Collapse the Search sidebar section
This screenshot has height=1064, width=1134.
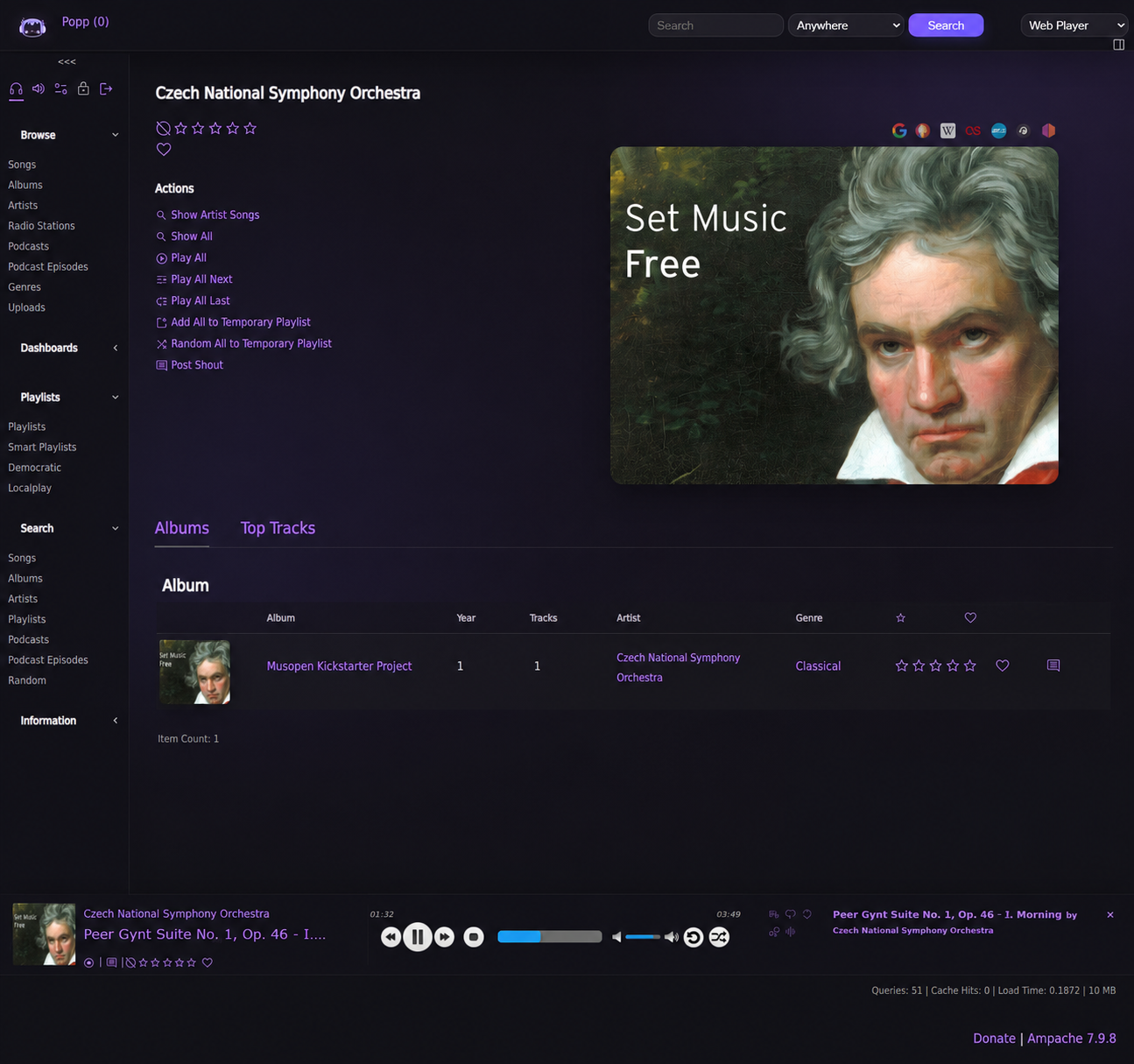coord(115,528)
